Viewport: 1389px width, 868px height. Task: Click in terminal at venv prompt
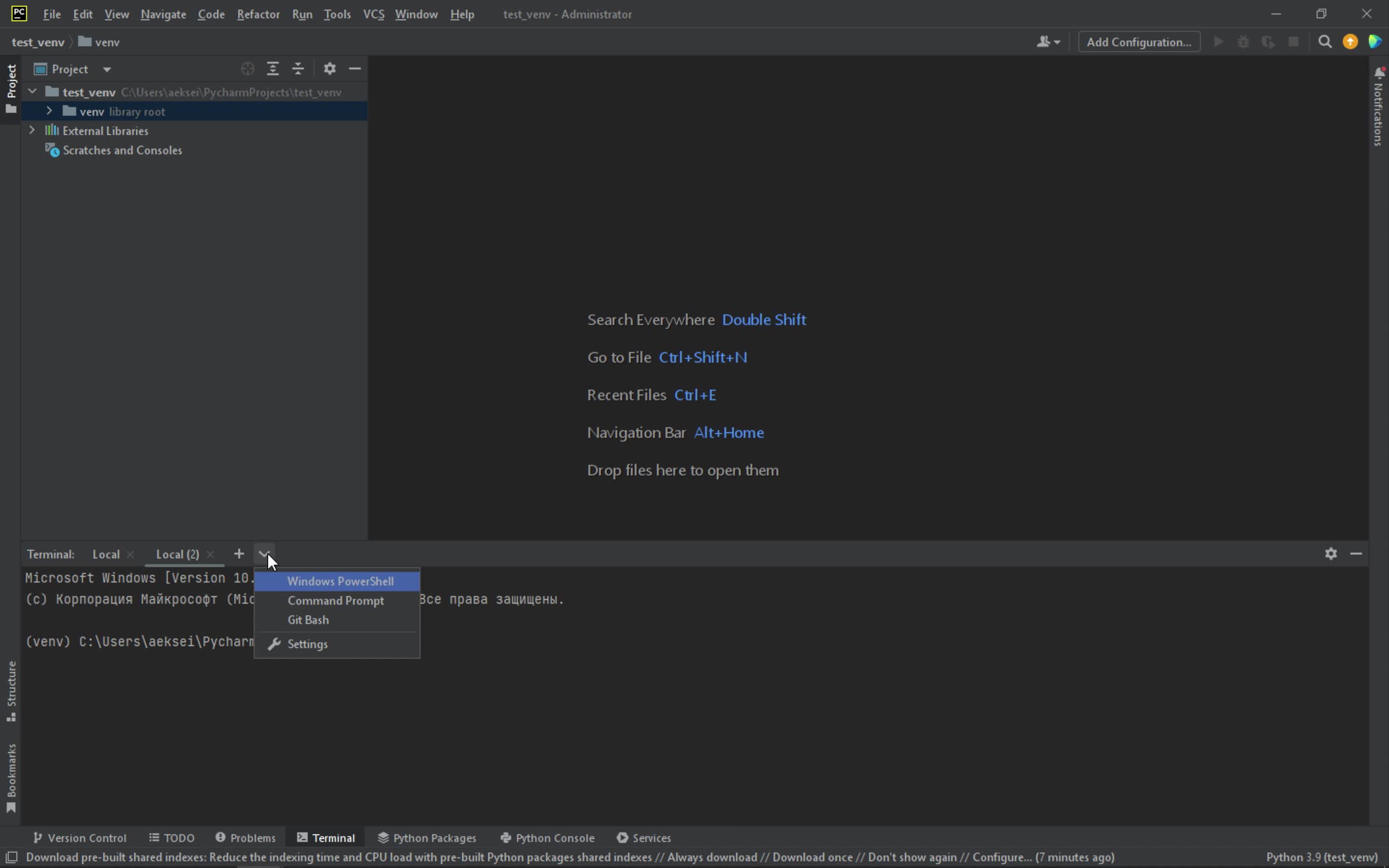pos(139,642)
